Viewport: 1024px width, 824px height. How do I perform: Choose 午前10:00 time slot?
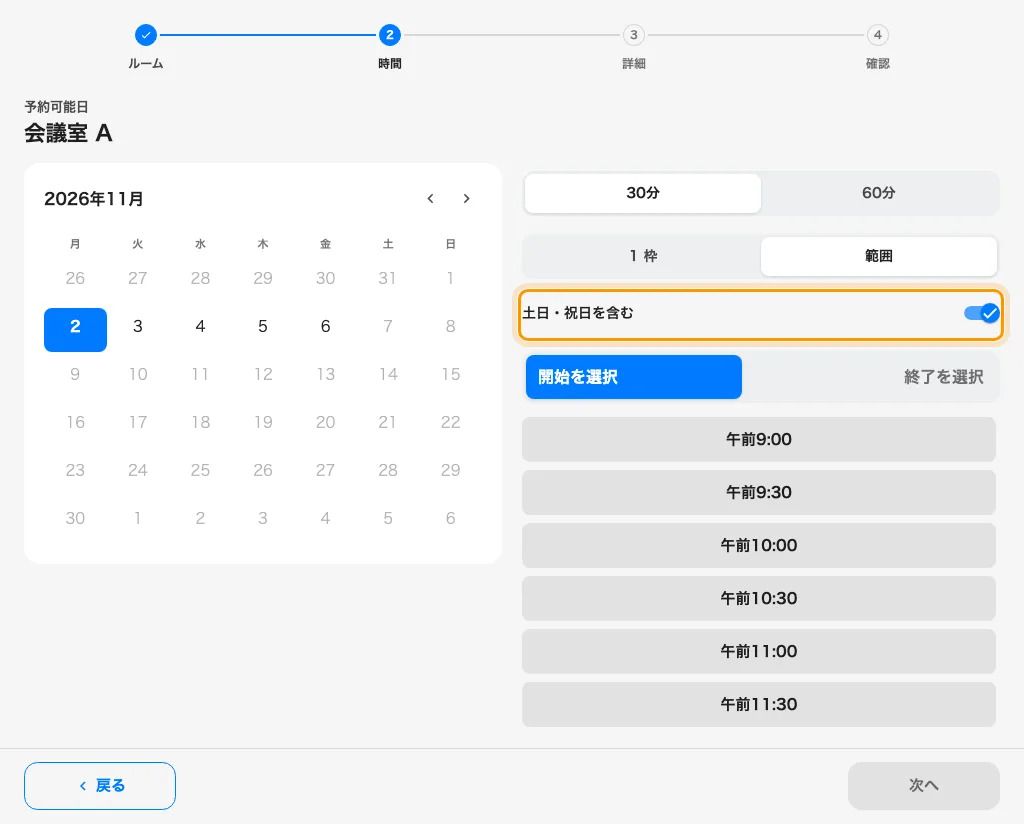(759, 545)
